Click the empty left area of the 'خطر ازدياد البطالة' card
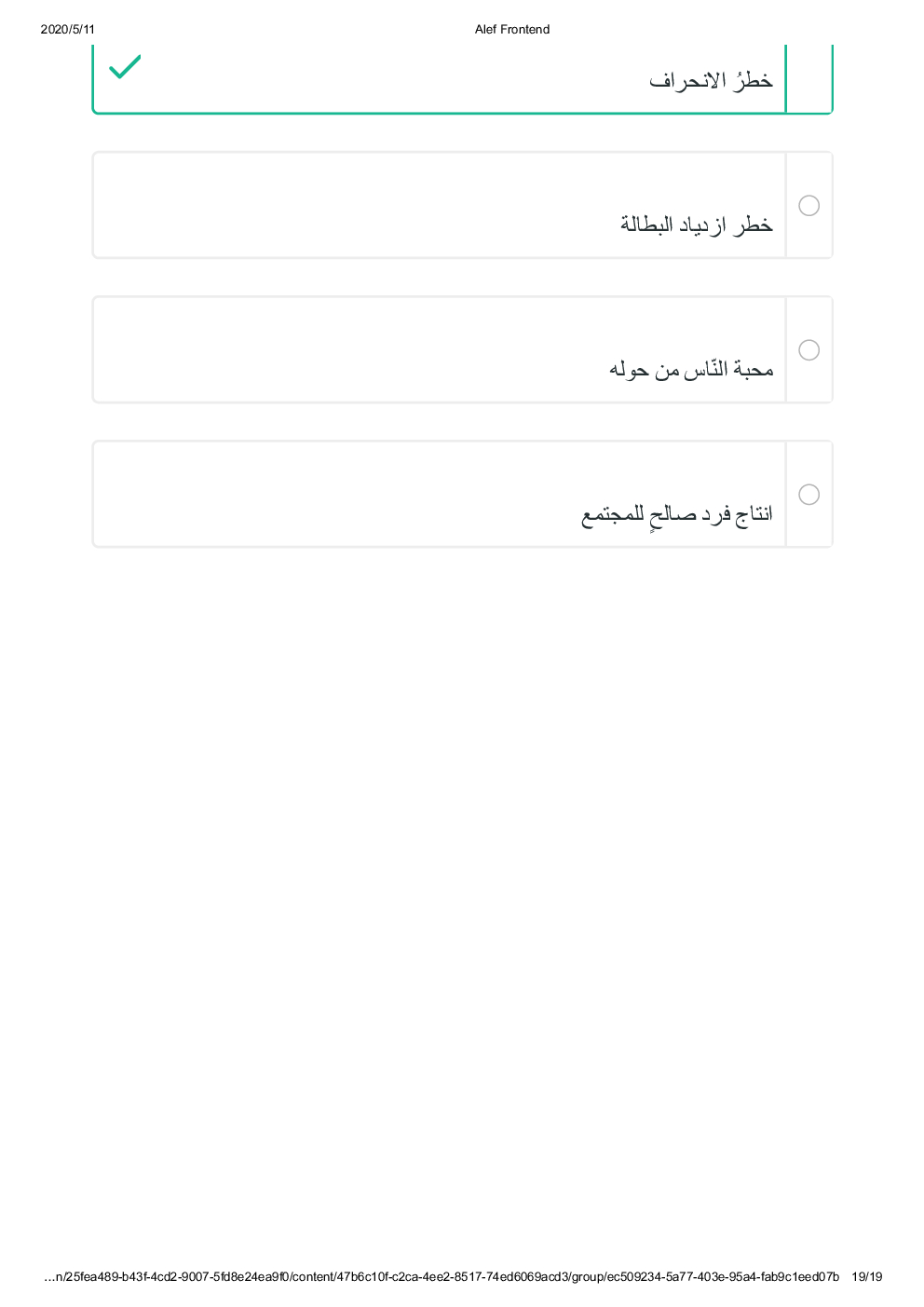 point(326,205)
